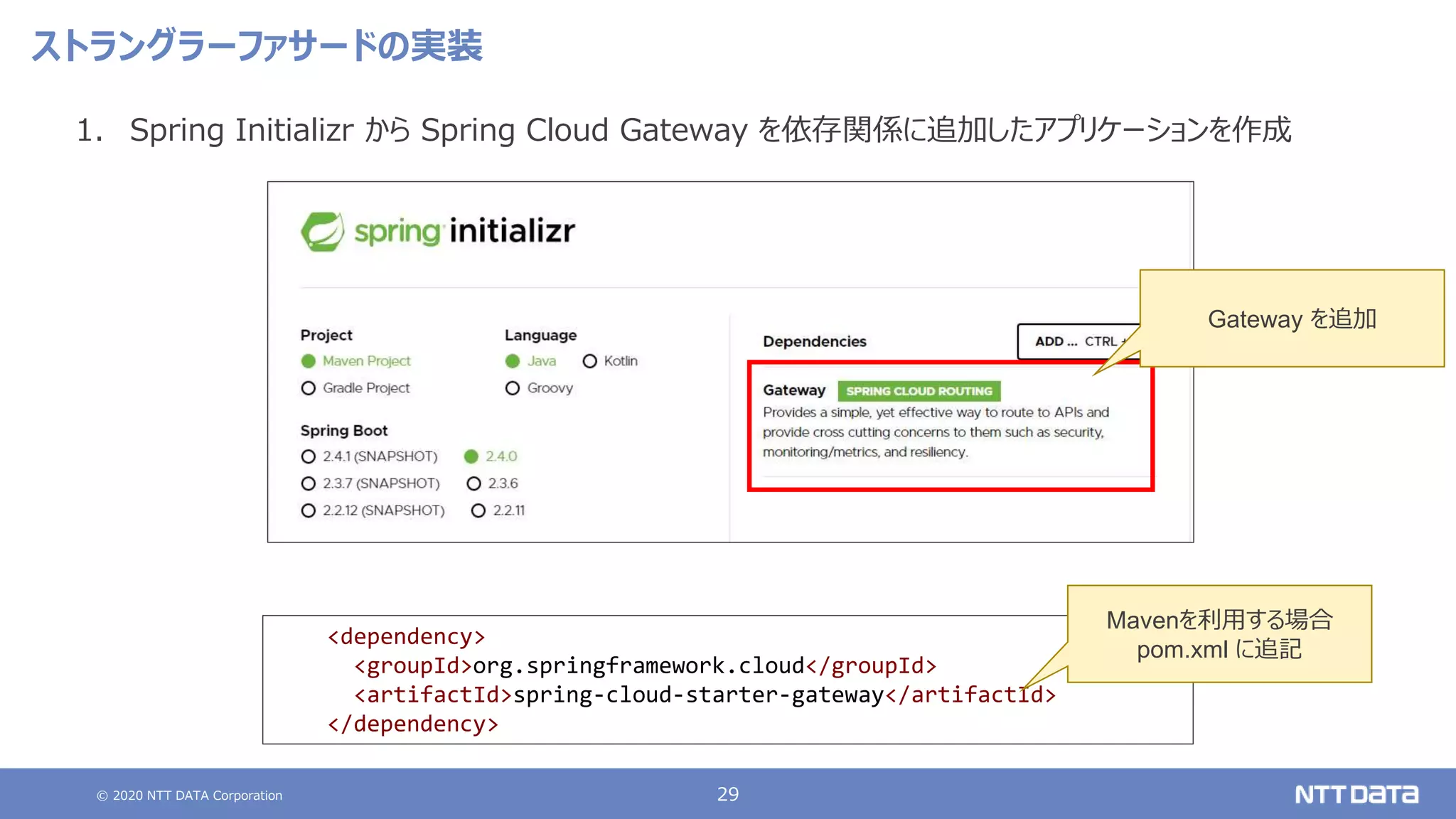Click the SPRING CLOUD ROUTING green tag
This screenshot has width=1456, height=819.
pyautogui.click(x=919, y=391)
